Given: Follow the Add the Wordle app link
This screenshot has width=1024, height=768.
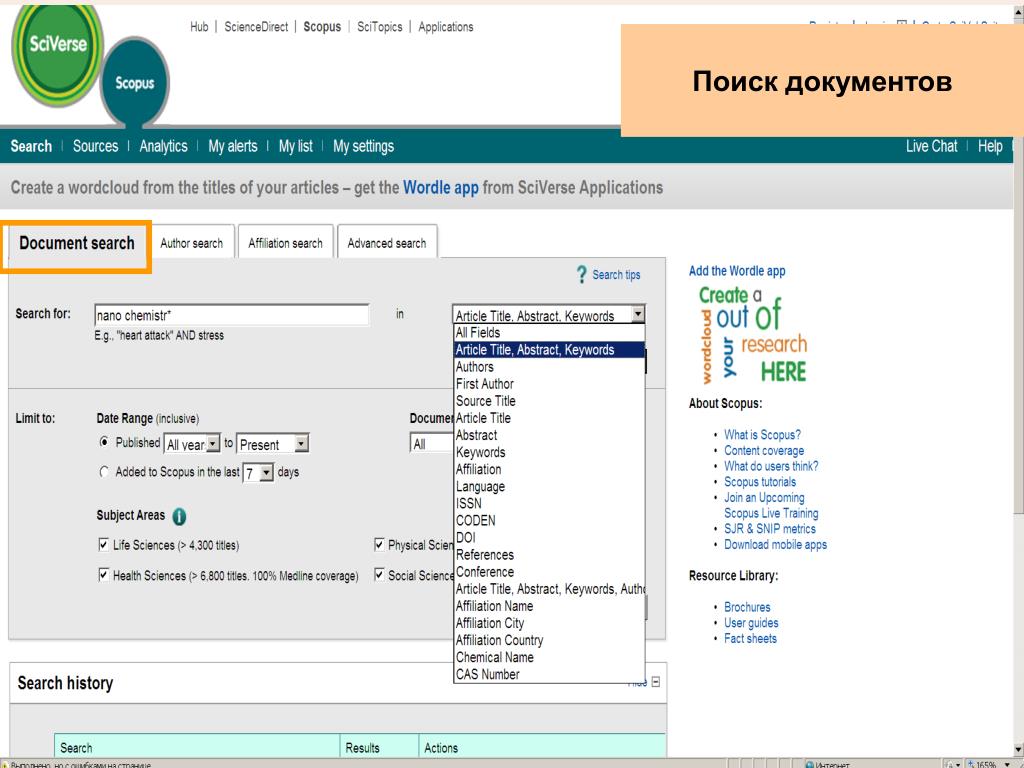Looking at the screenshot, I should (737, 271).
